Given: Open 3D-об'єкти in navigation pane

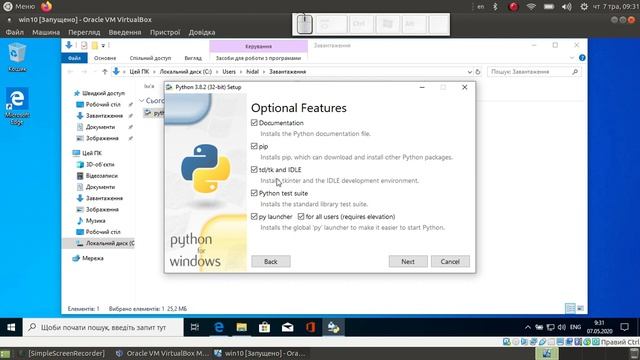Looking at the screenshot, I should [100, 164].
